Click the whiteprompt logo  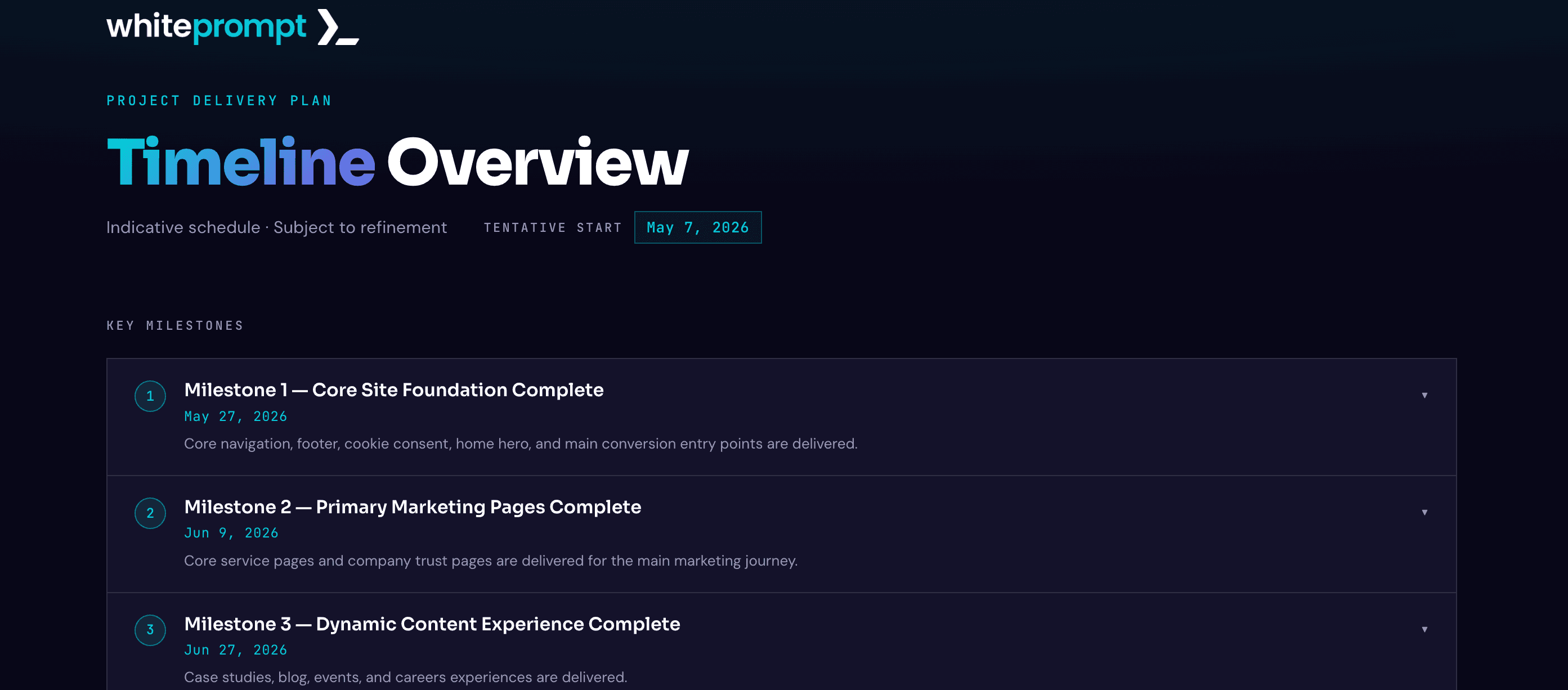click(232, 28)
